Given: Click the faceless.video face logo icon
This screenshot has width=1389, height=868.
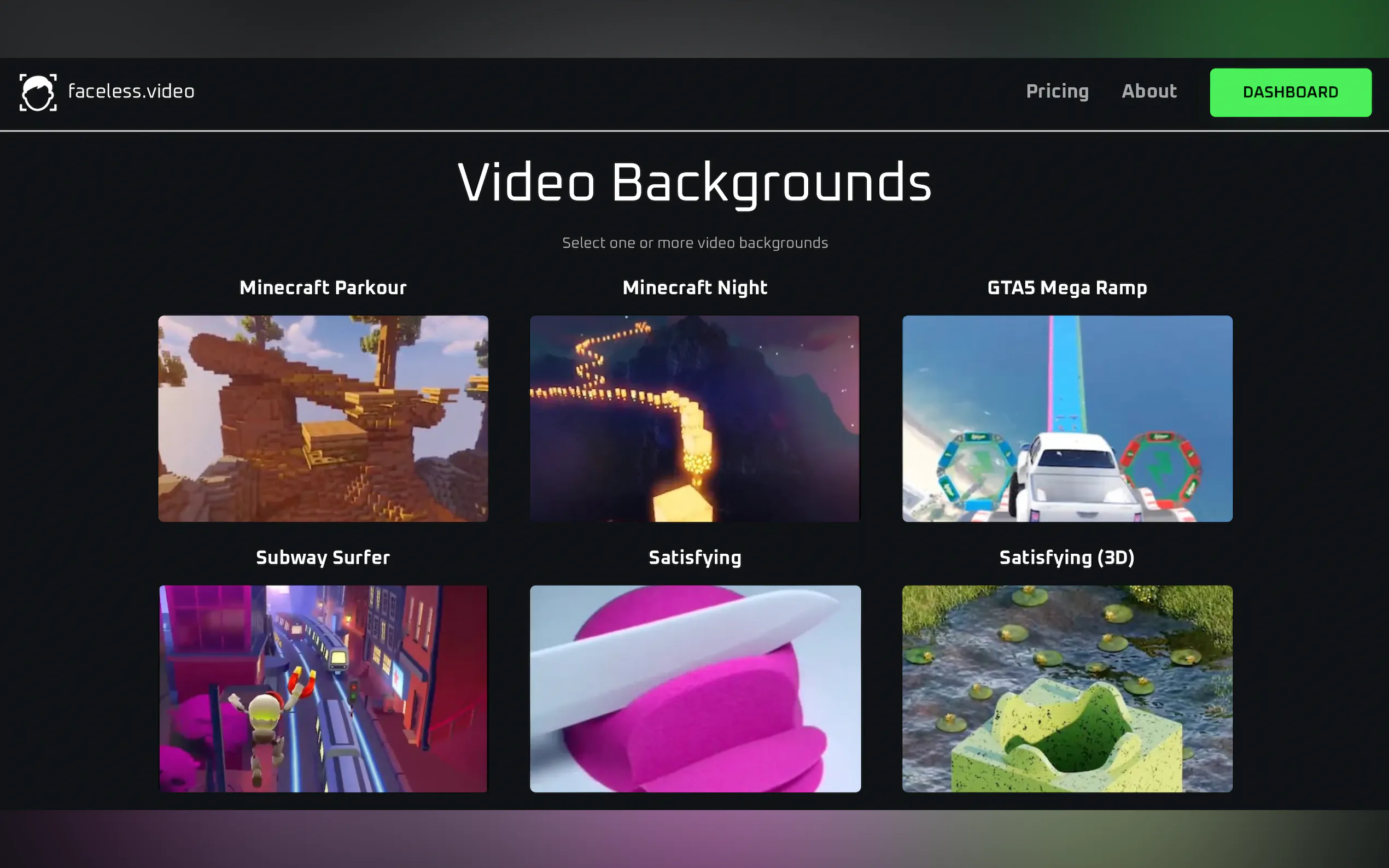Looking at the screenshot, I should [38, 92].
